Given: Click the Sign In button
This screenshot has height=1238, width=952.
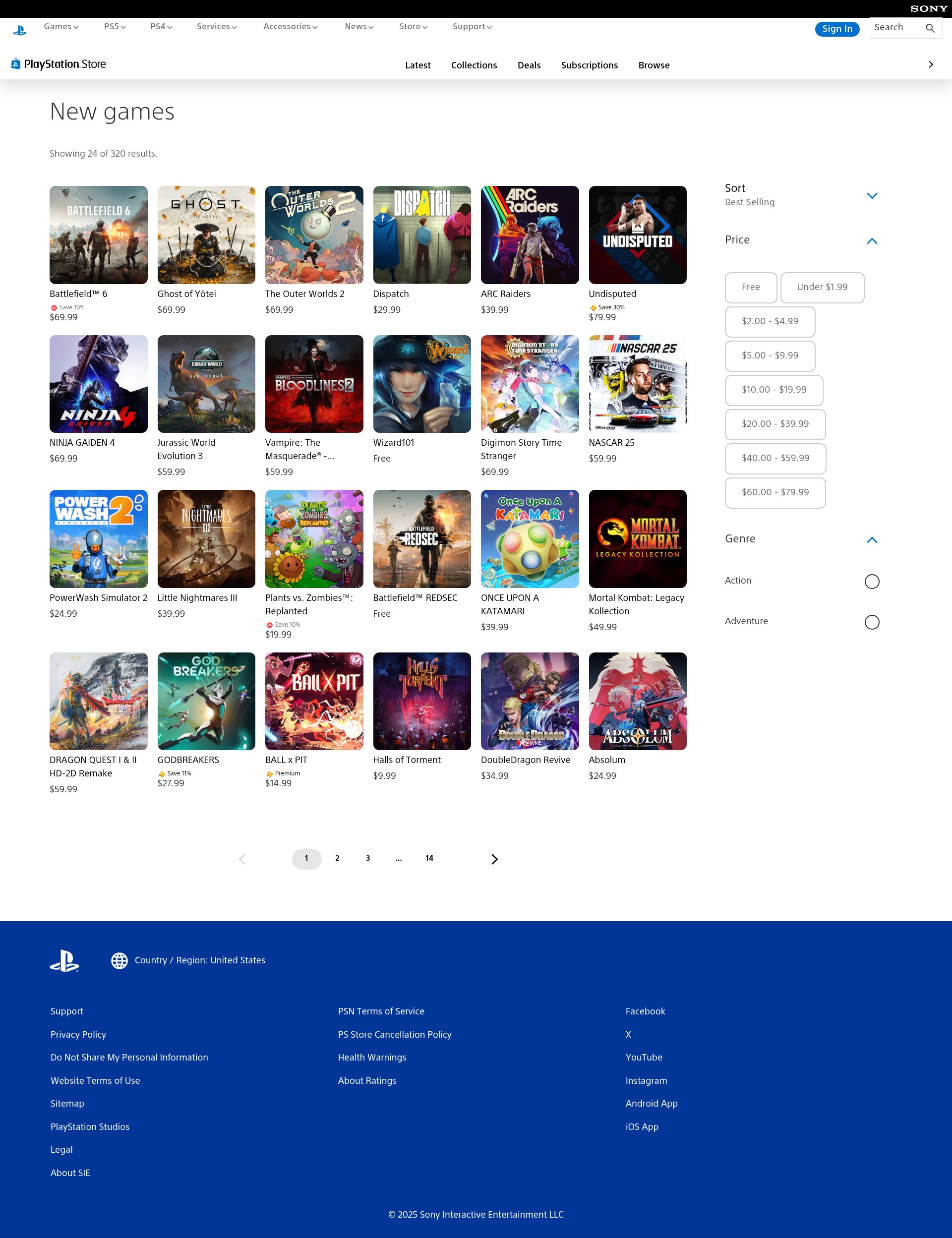Looking at the screenshot, I should 837,29.
